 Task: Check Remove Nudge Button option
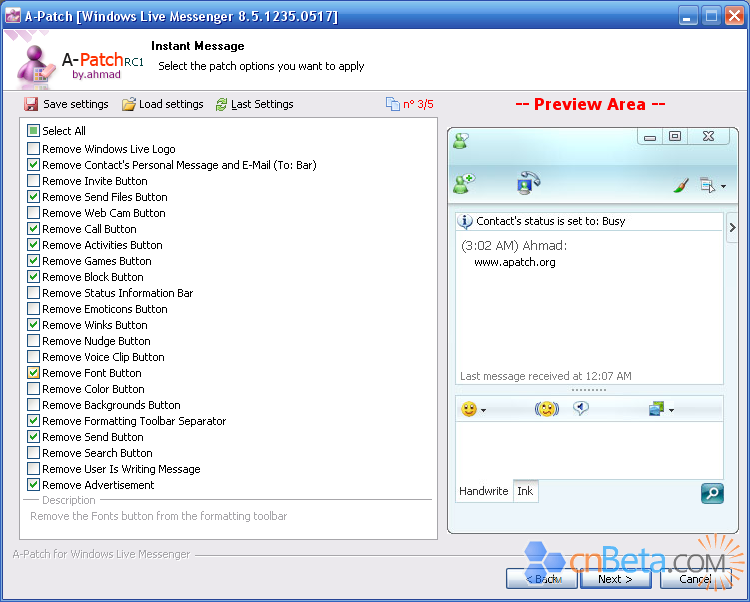click(x=33, y=341)
